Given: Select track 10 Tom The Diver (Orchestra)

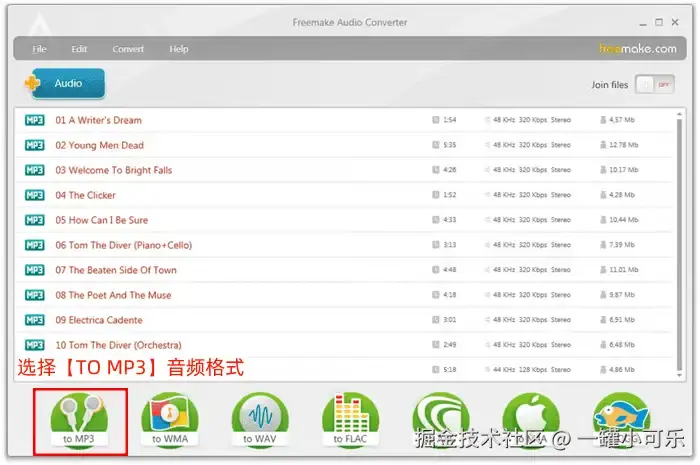Looking at the screenshot, I should tap(344, 345).
